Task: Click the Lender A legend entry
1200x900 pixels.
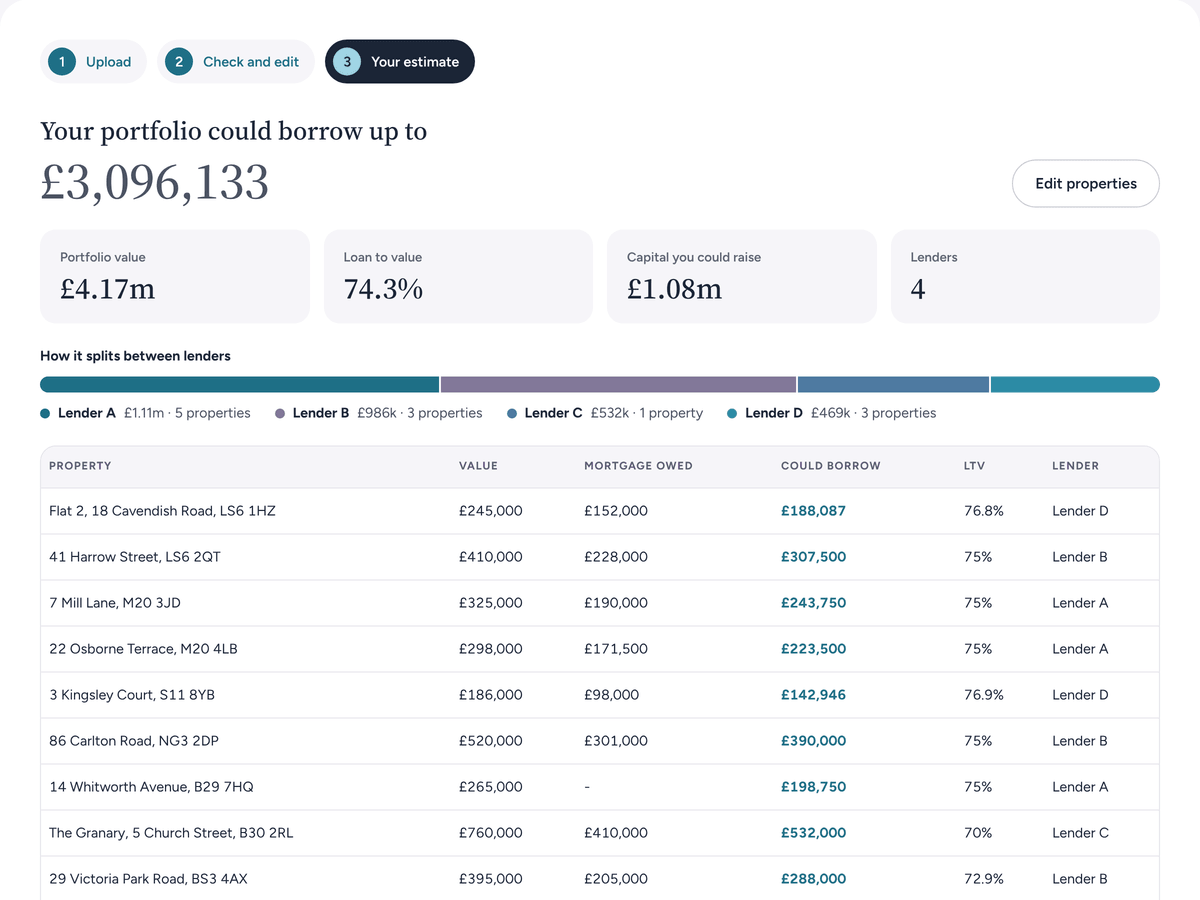Action: point(145,413)
